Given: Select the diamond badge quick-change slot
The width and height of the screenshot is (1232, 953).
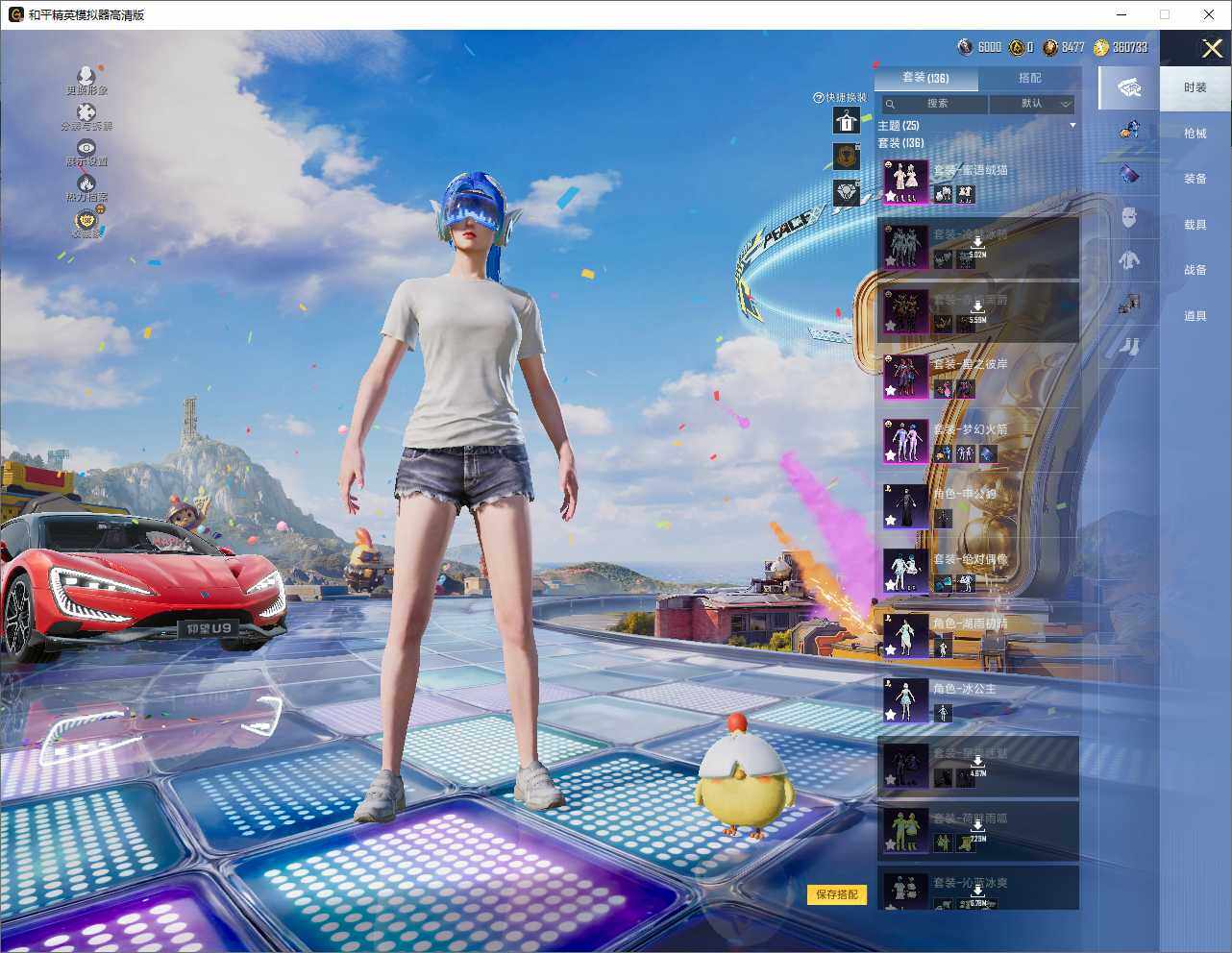Looking at the screenshot, I should click(847, 192).
